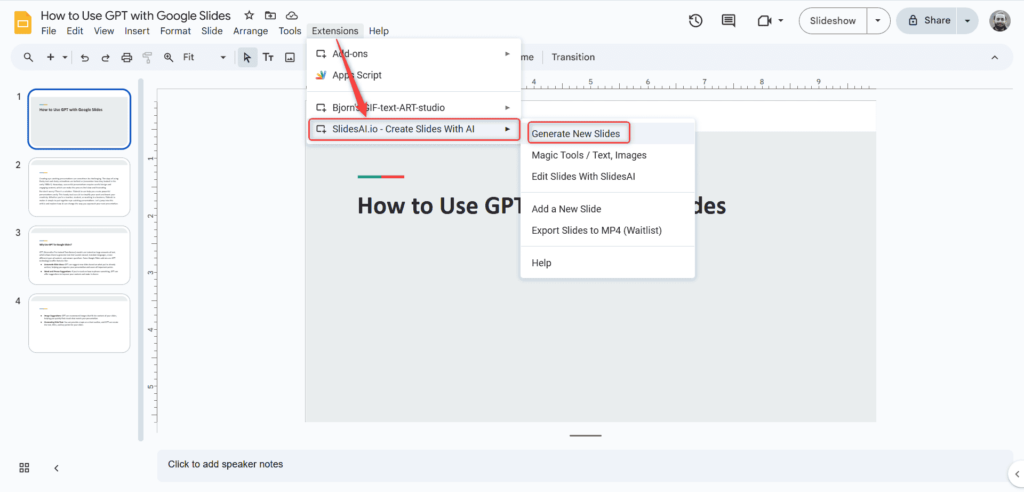The image size is (1024, 492).
Task: Hide the menus with the up chevron
Action: (994, 58)
